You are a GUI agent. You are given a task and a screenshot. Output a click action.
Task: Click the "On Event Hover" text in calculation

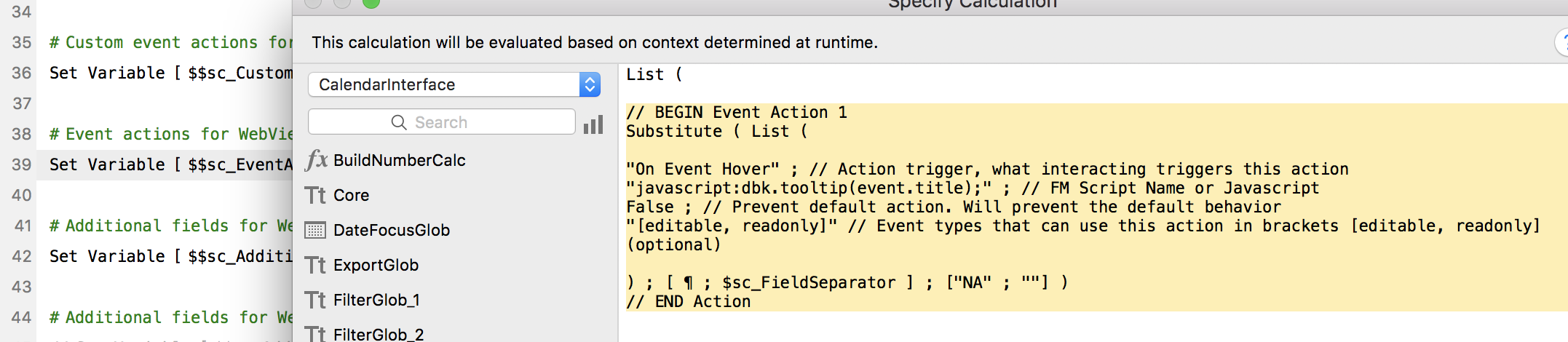[702, 169]
